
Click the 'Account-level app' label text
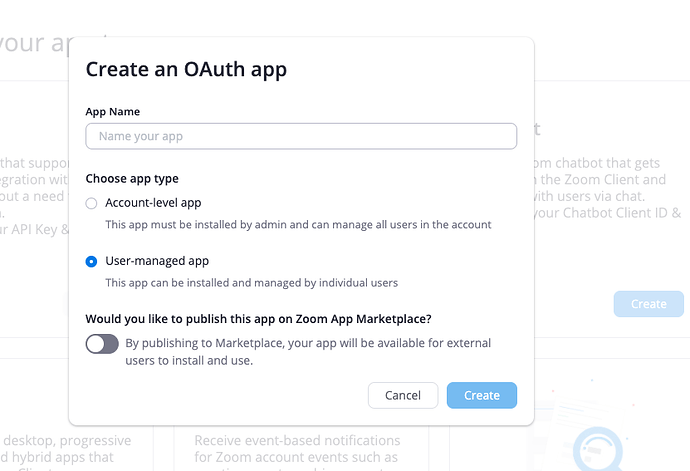153,203
